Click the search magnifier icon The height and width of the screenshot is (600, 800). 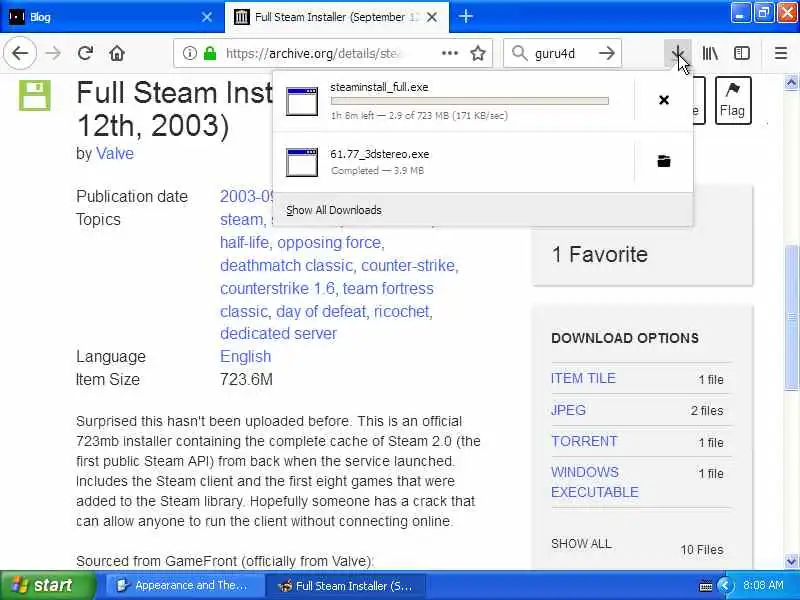tap(519, 53)
